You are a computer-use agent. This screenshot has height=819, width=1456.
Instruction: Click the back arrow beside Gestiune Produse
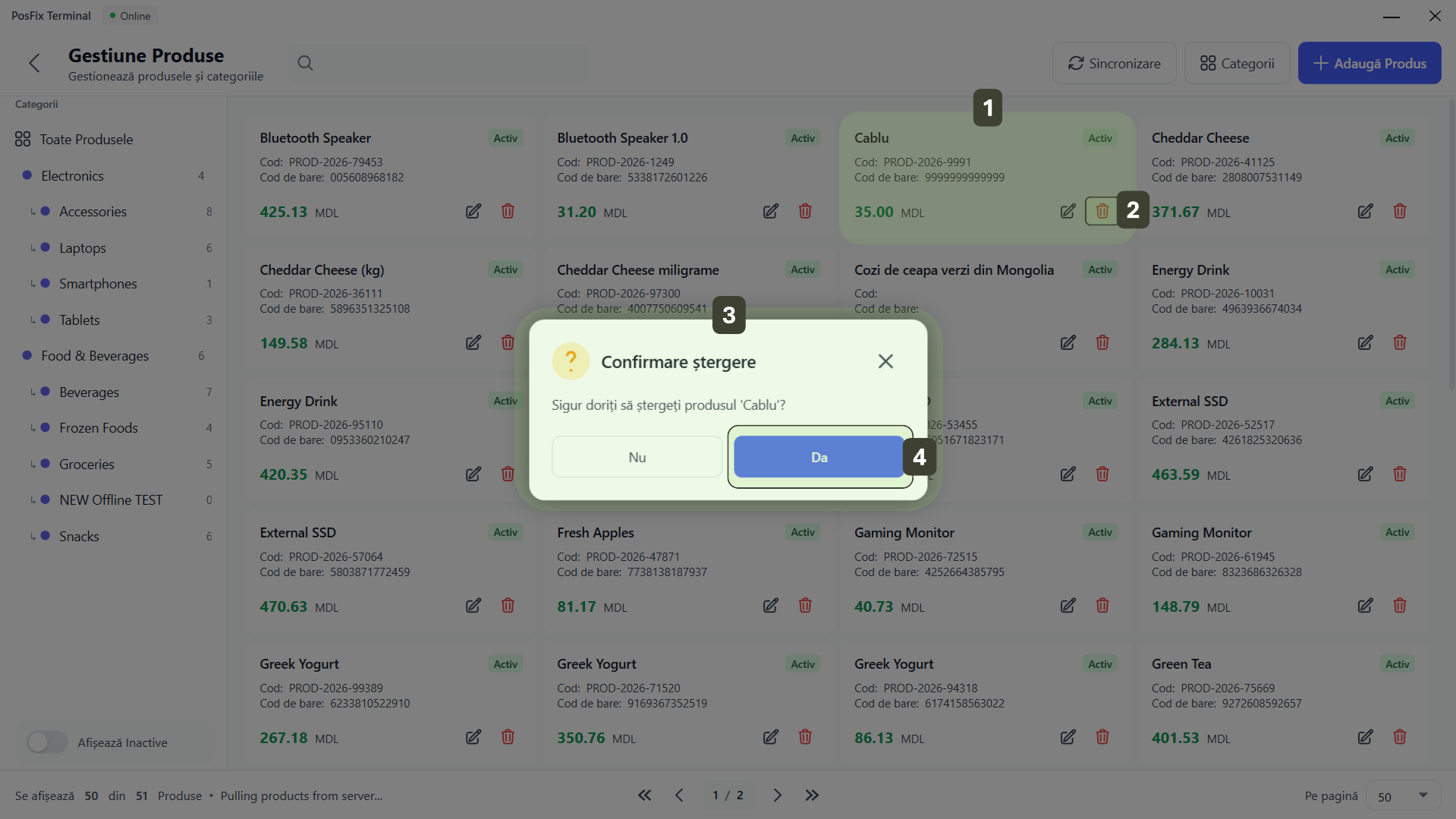pyautogui.click(x=34, y=63)
